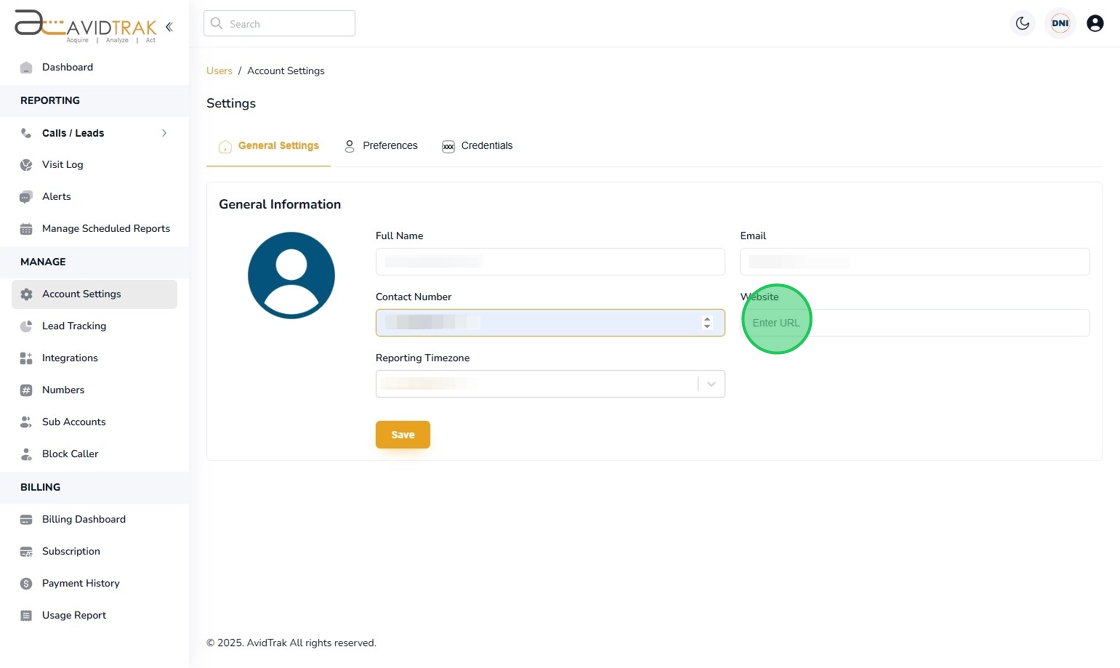Click the profile avatar picture
The height and width of the screenshot is (668, 1120).
coord(291,275)
